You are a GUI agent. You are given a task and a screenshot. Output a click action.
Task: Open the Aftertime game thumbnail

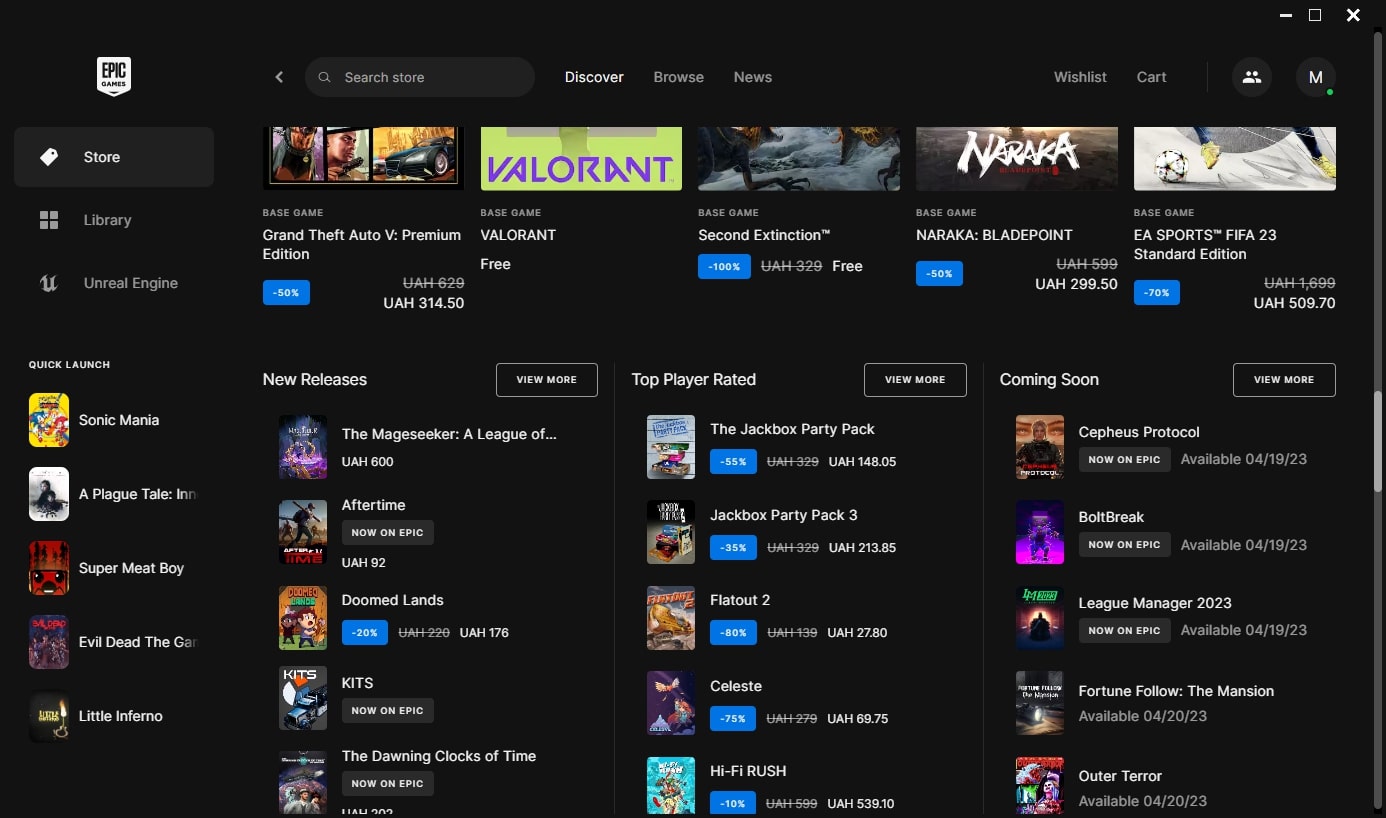click(x=303, y=533)
